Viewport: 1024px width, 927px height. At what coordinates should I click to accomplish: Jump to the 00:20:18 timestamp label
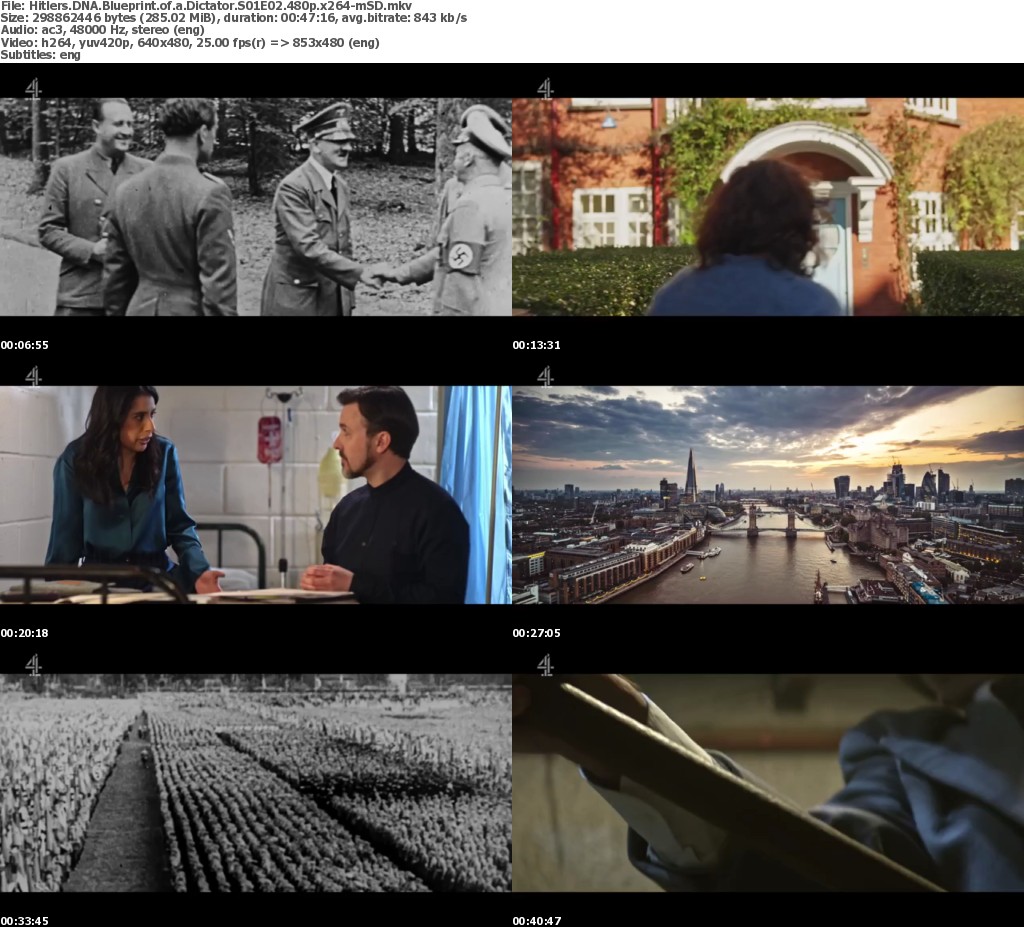pyautogui.click(x=25, y=633)
